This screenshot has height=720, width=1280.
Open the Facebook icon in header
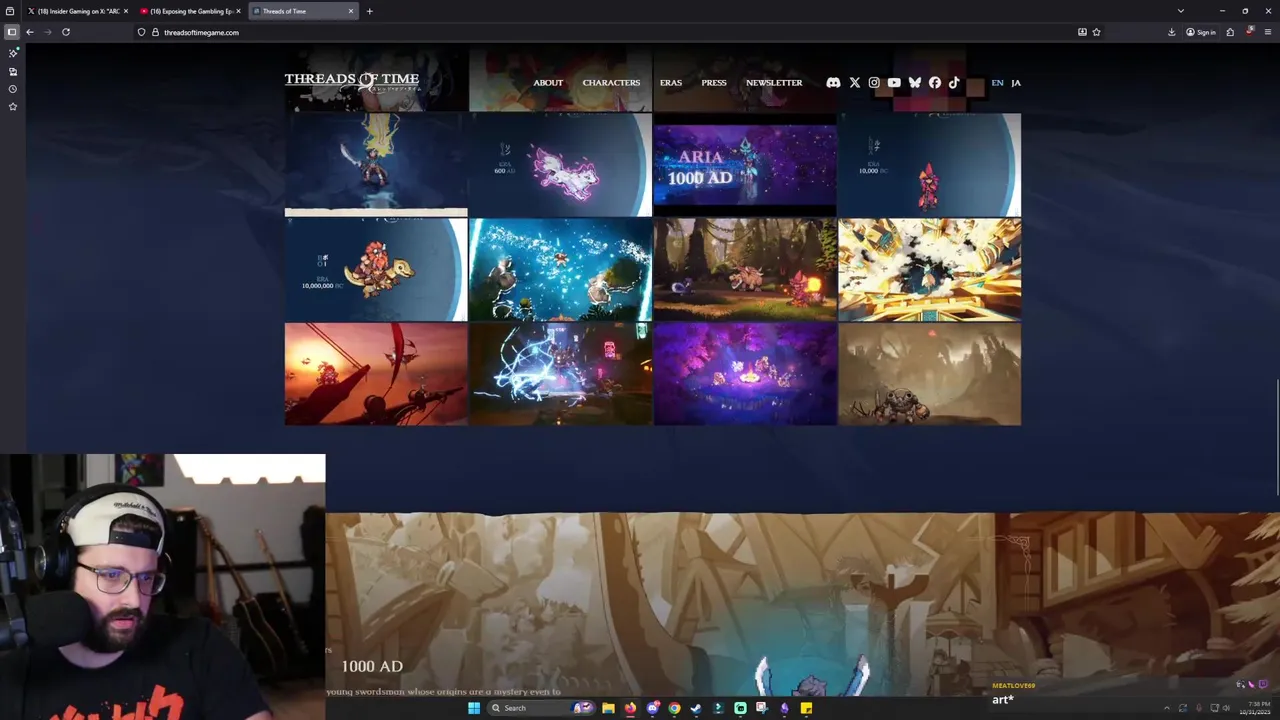934,83
